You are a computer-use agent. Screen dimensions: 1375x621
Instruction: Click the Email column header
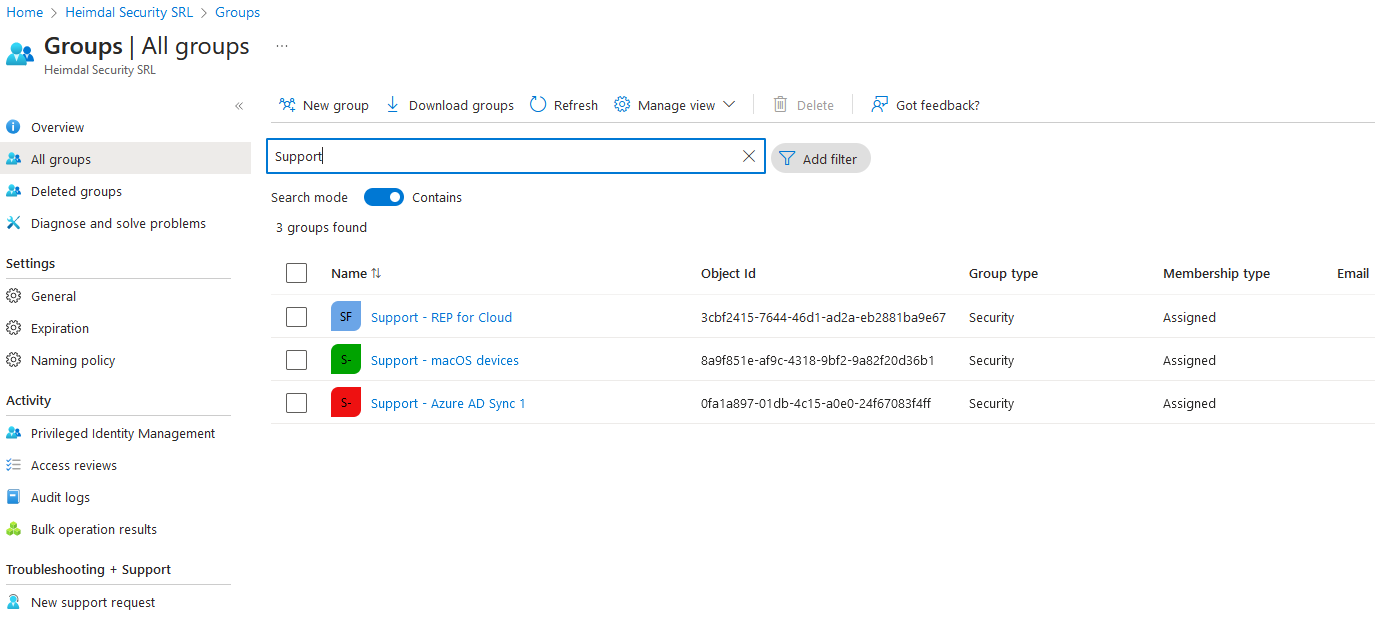click(1353, 273)
